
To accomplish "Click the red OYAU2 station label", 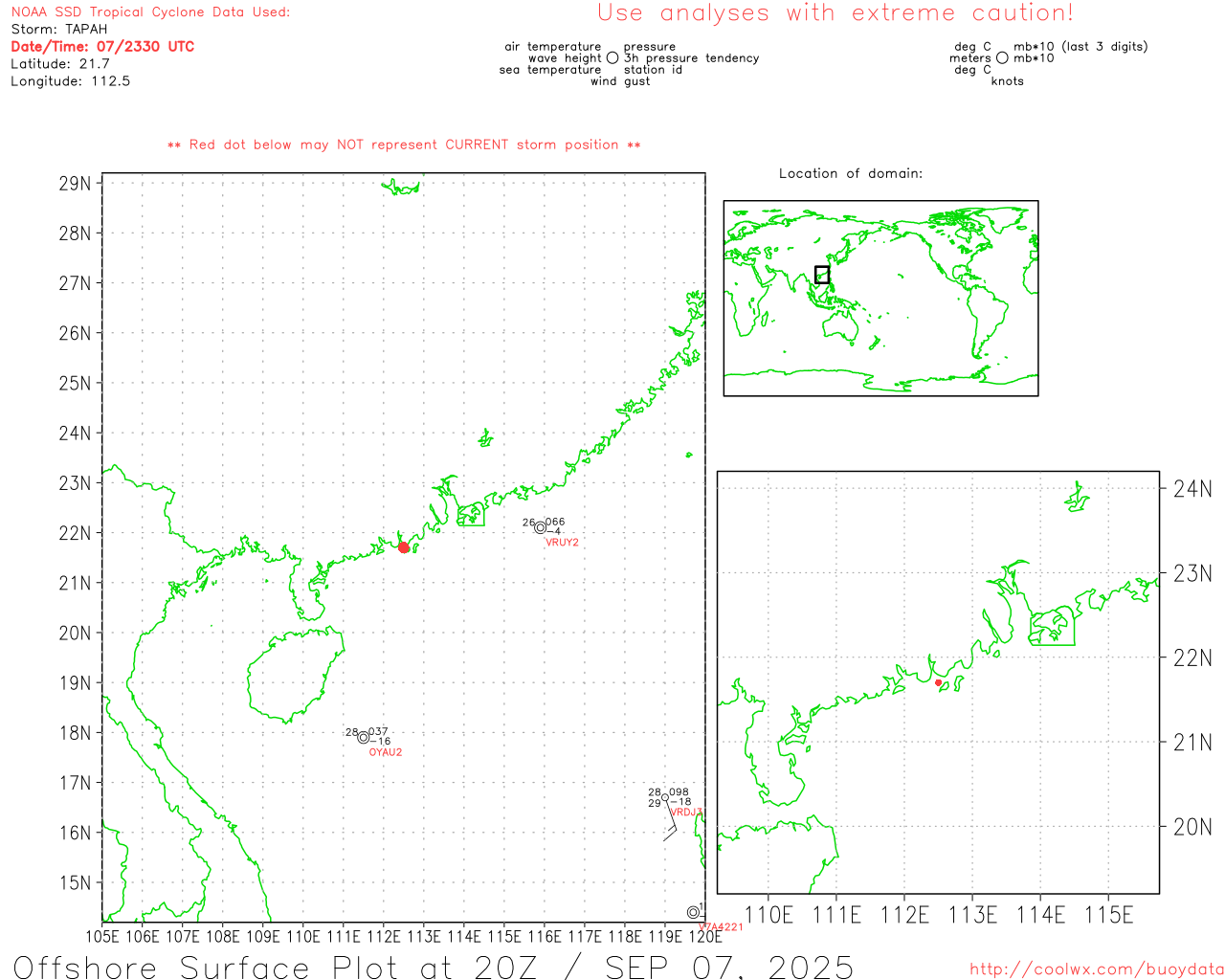I will 386,752.
